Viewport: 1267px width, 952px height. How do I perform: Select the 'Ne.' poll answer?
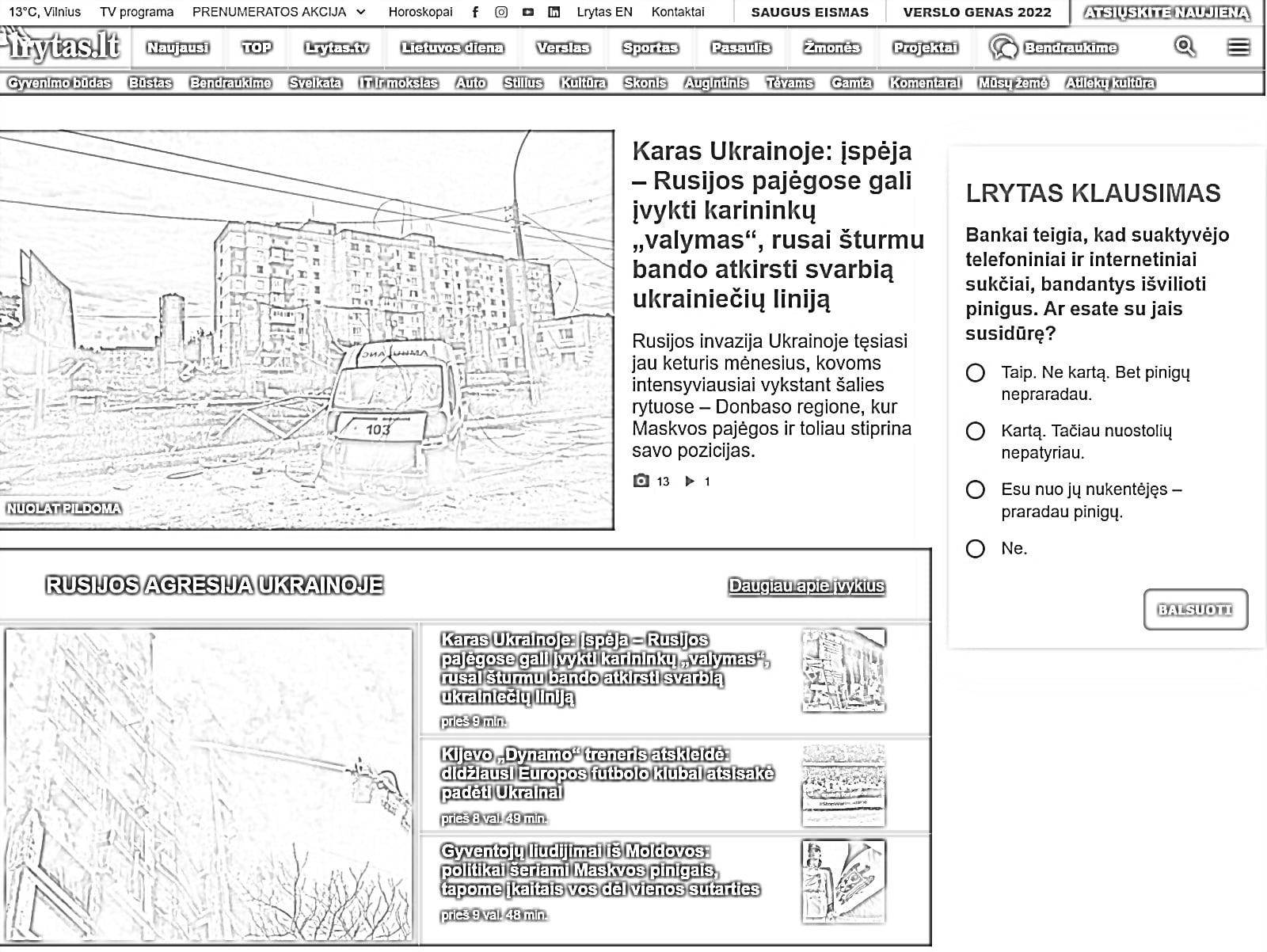tap(976, 549)
